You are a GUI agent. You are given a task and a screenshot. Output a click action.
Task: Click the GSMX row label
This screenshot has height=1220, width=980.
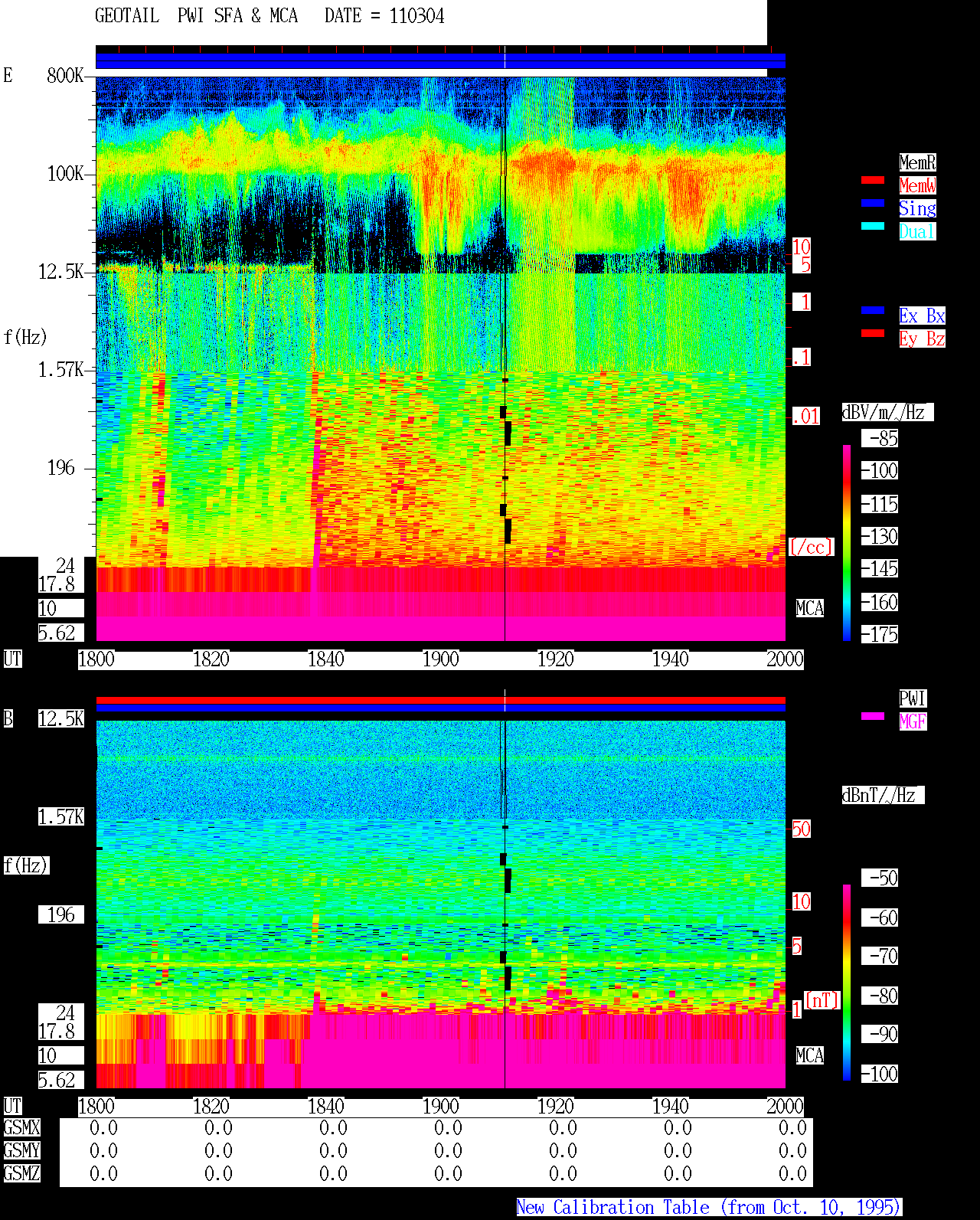tap(21, 1127)
